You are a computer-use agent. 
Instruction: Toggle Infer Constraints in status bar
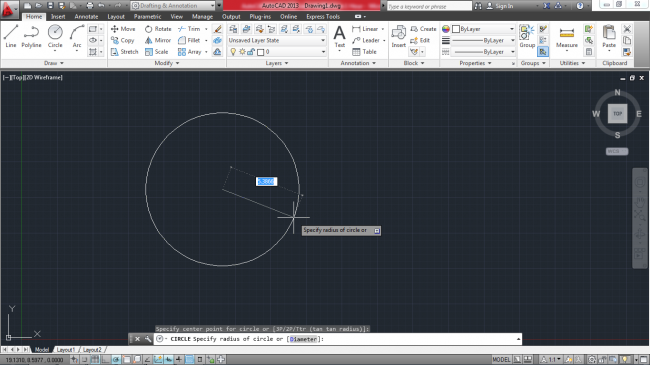[74, 360]
